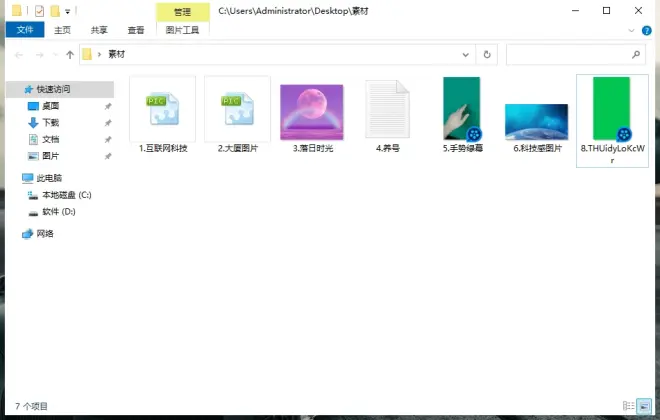Switch to details list view layout
Viewport: 660px width, 420px height.
click(x=628, y=406)
